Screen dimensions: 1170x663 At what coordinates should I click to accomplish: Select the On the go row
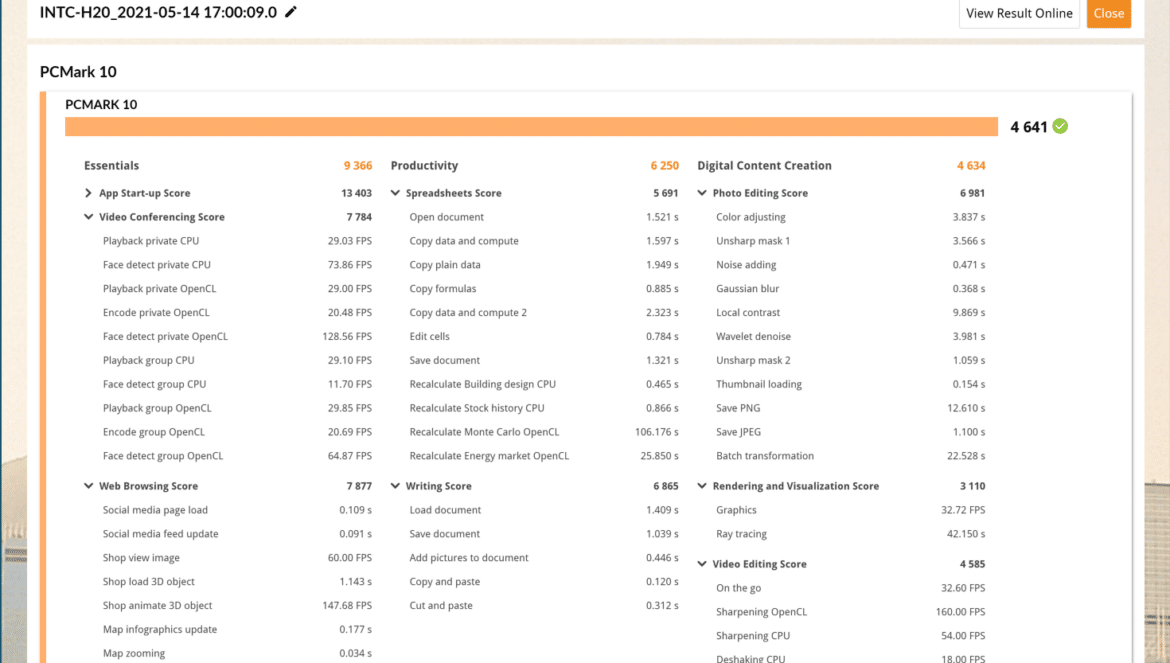point(851,588)
